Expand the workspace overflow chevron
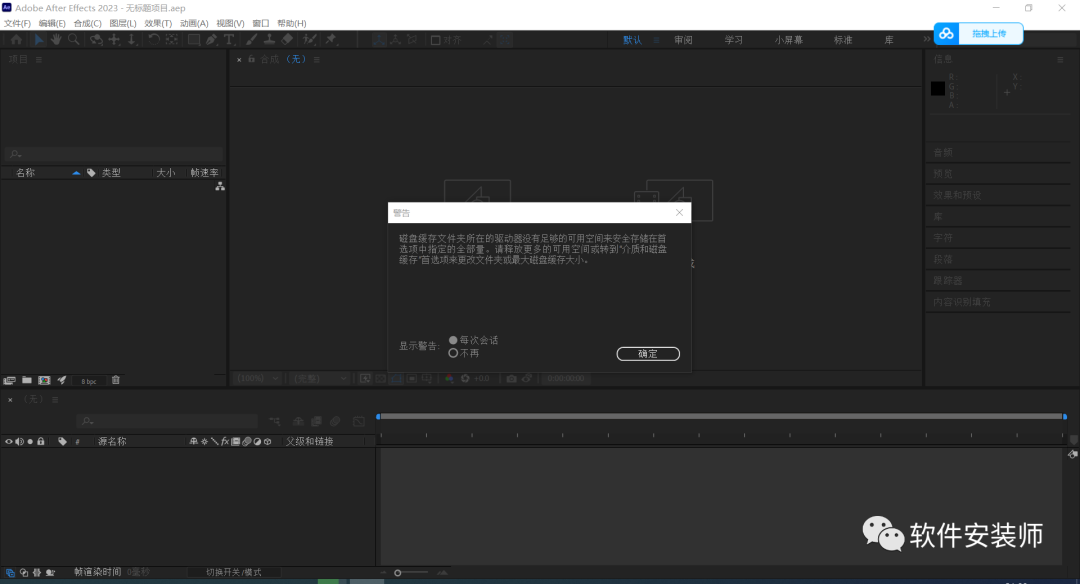Image resolution: width=1080 pixels, height=584 pixels. pyautogui.click(x=926, y=40)
